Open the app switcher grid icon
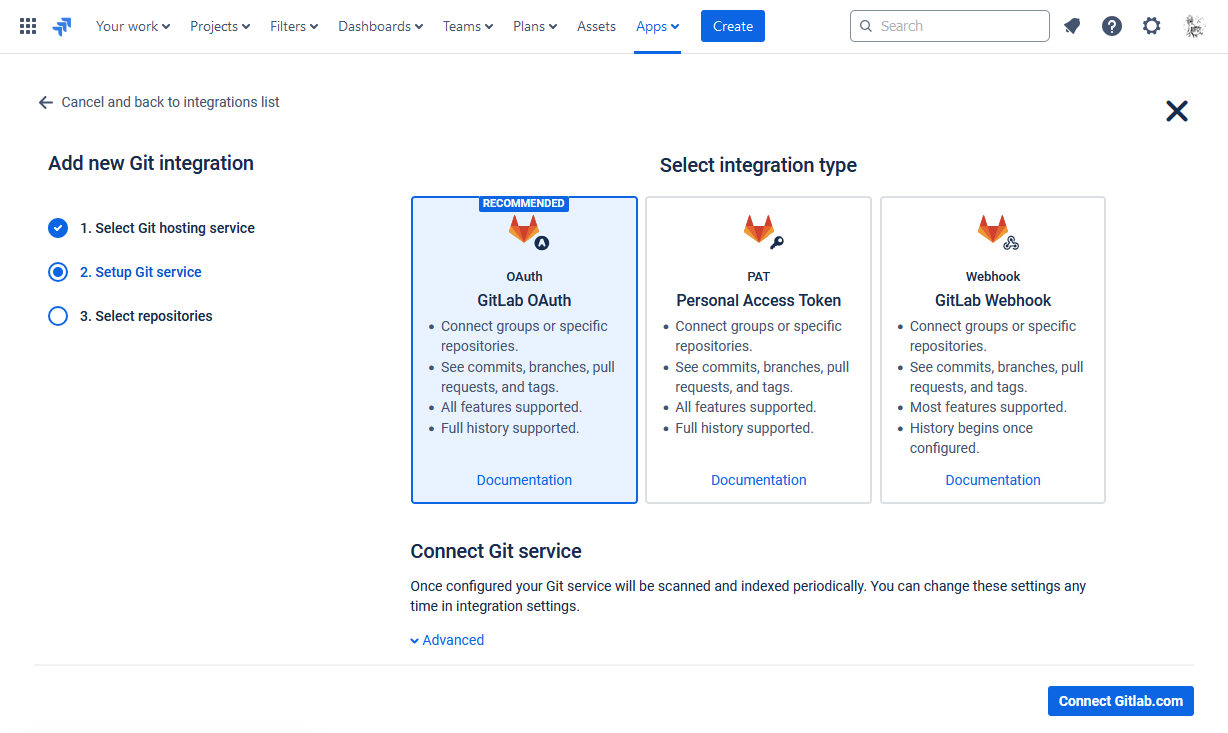The height and width of the screenshot is (733, 1228). (x=28, y=26)
